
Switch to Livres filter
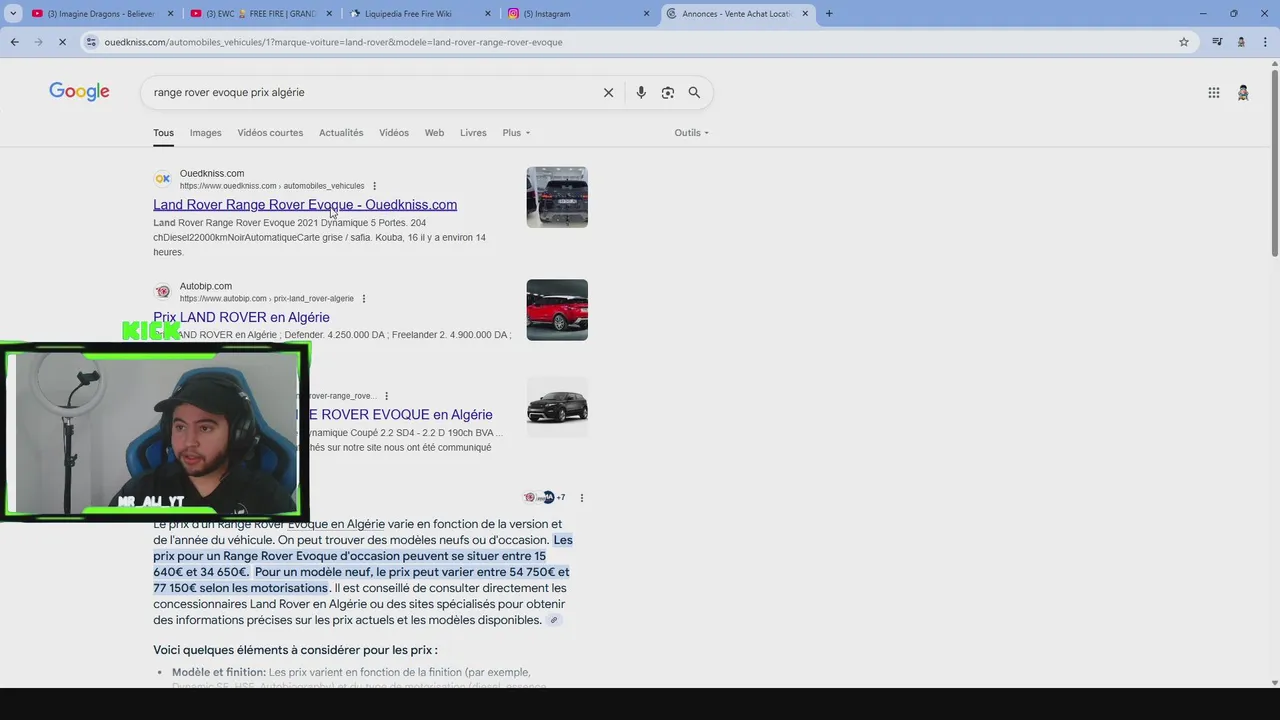473,133
